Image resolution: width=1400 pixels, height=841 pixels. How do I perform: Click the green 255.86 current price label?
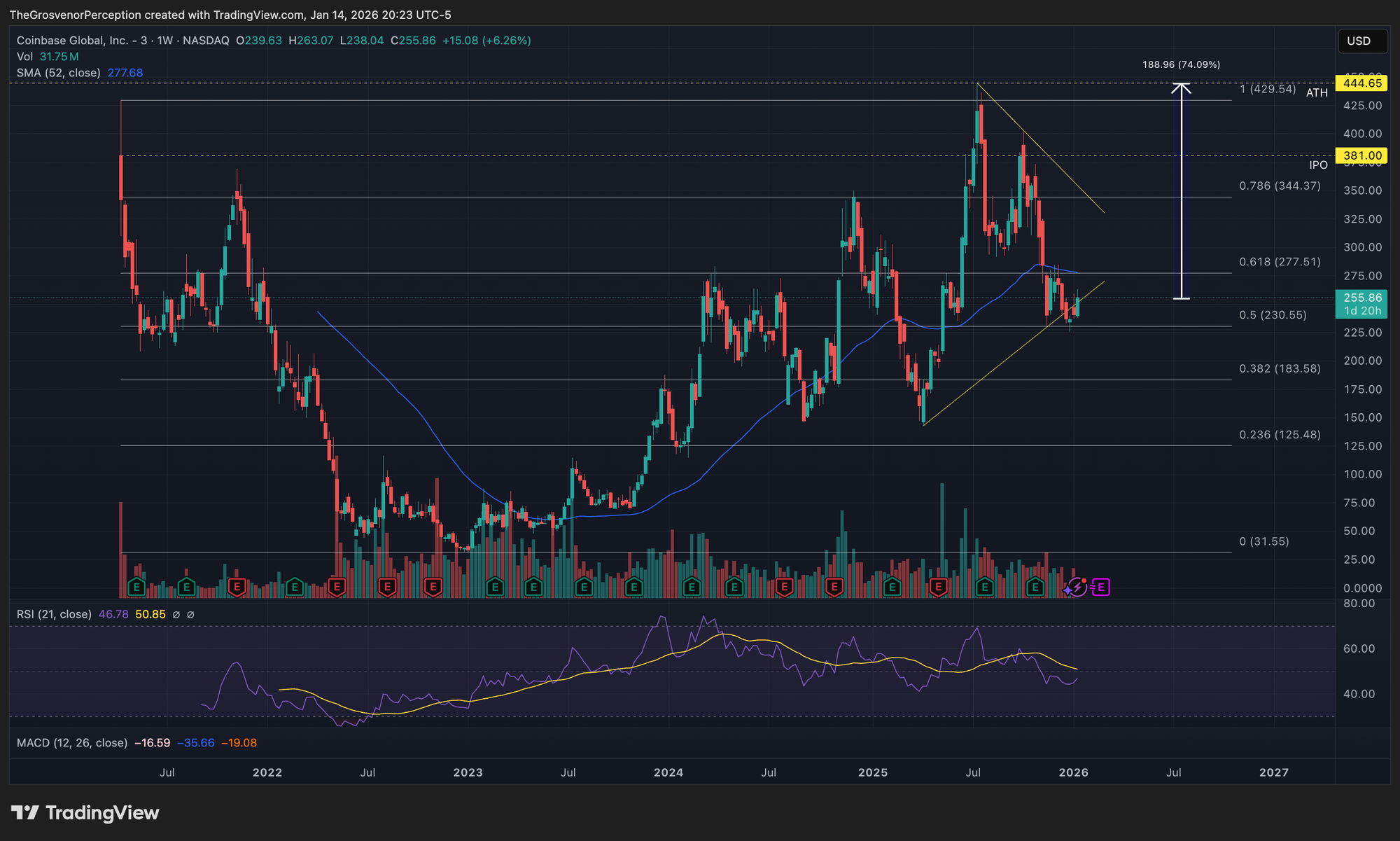[x=1361, y=298]
